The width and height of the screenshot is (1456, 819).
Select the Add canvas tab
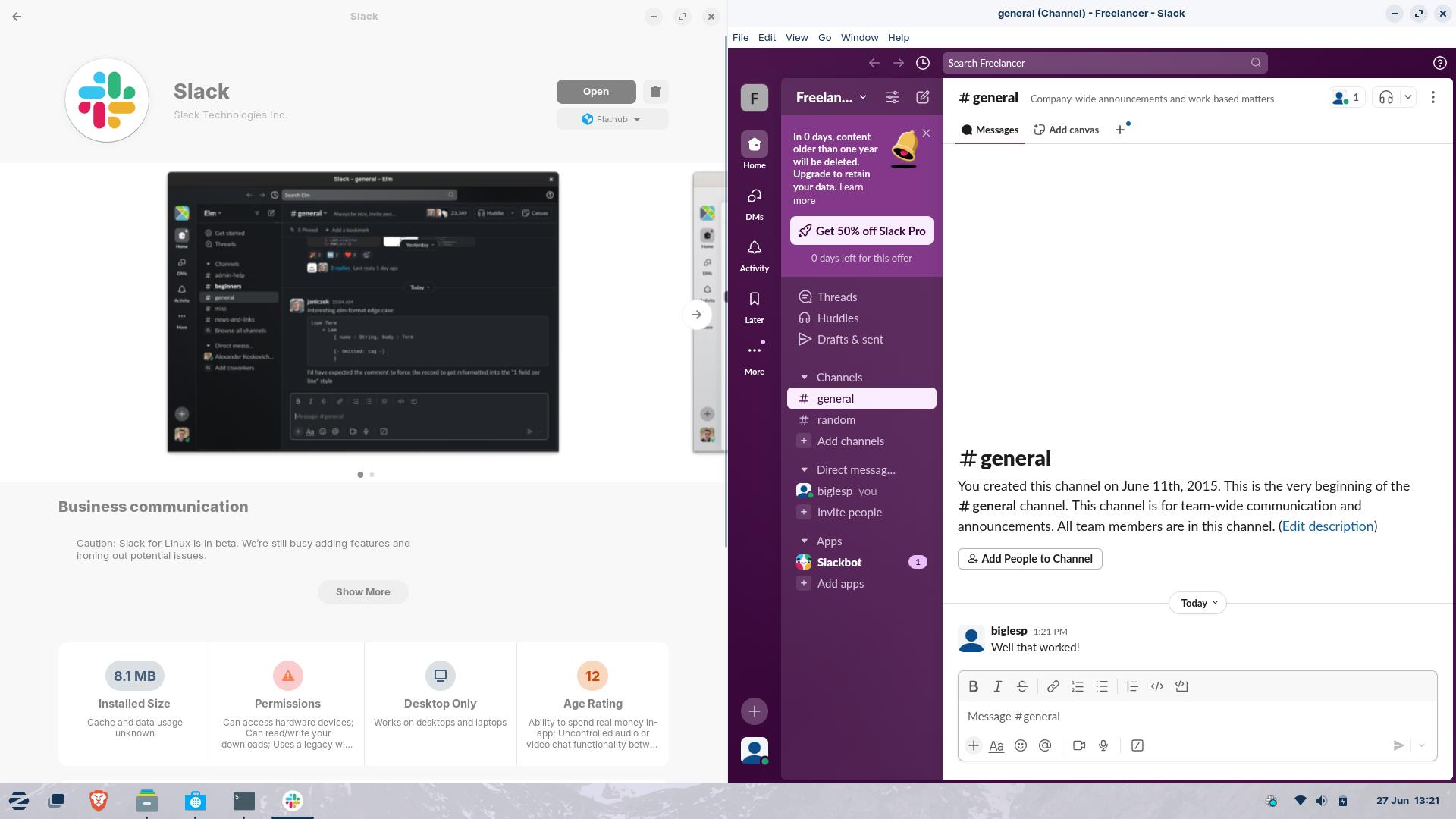[1066, 130]
